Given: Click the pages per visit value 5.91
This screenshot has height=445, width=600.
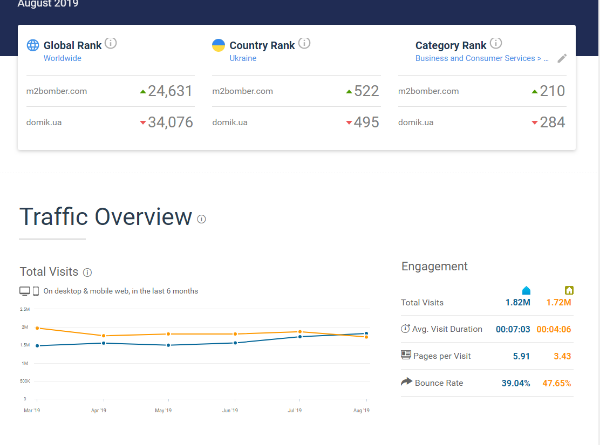Looking at the screenshot, I should (x=521, y=356).
